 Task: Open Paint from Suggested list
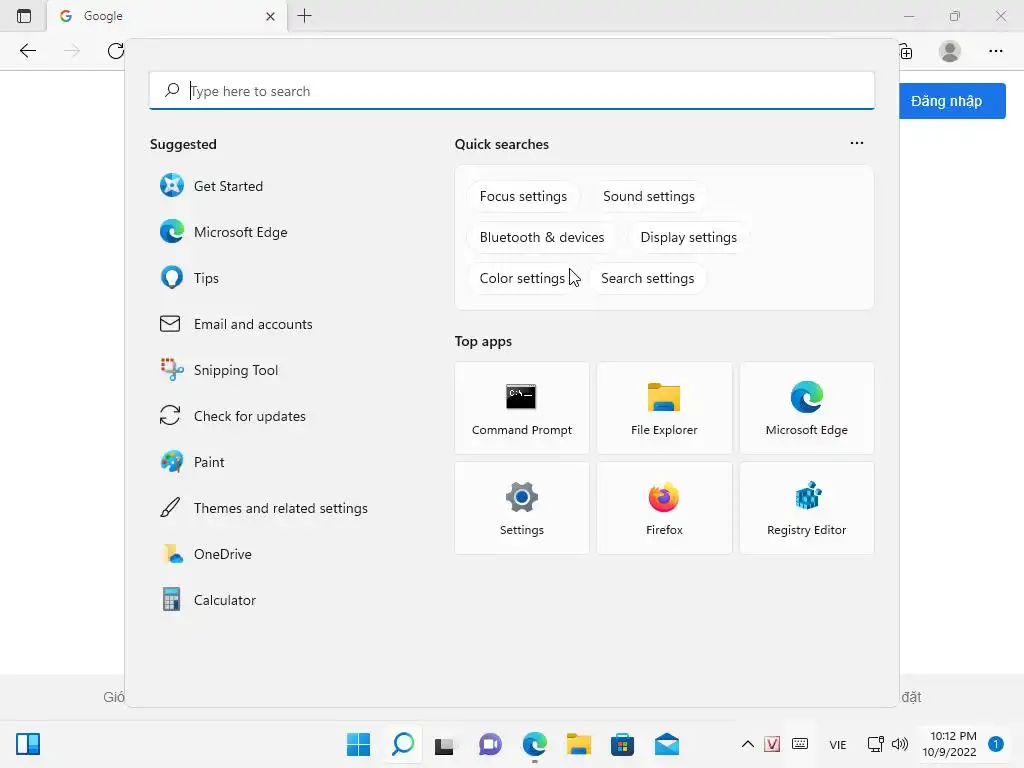192,462
